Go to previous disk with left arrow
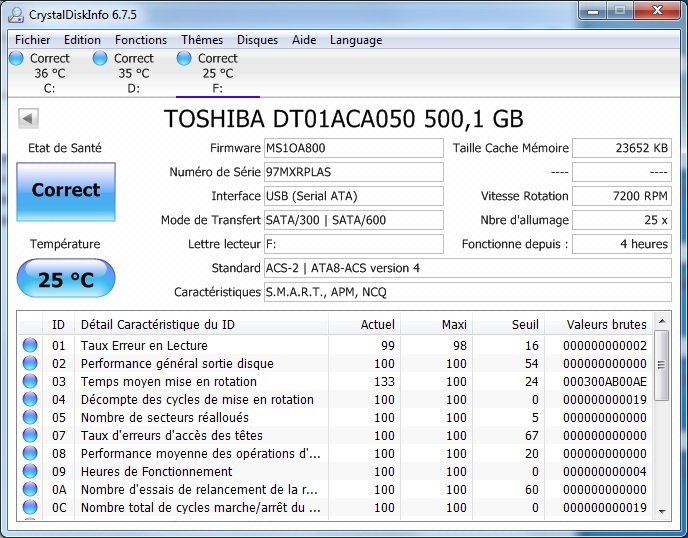Viewport: 688px width, 538px height. pyautogui.click(x=29, y=118)
